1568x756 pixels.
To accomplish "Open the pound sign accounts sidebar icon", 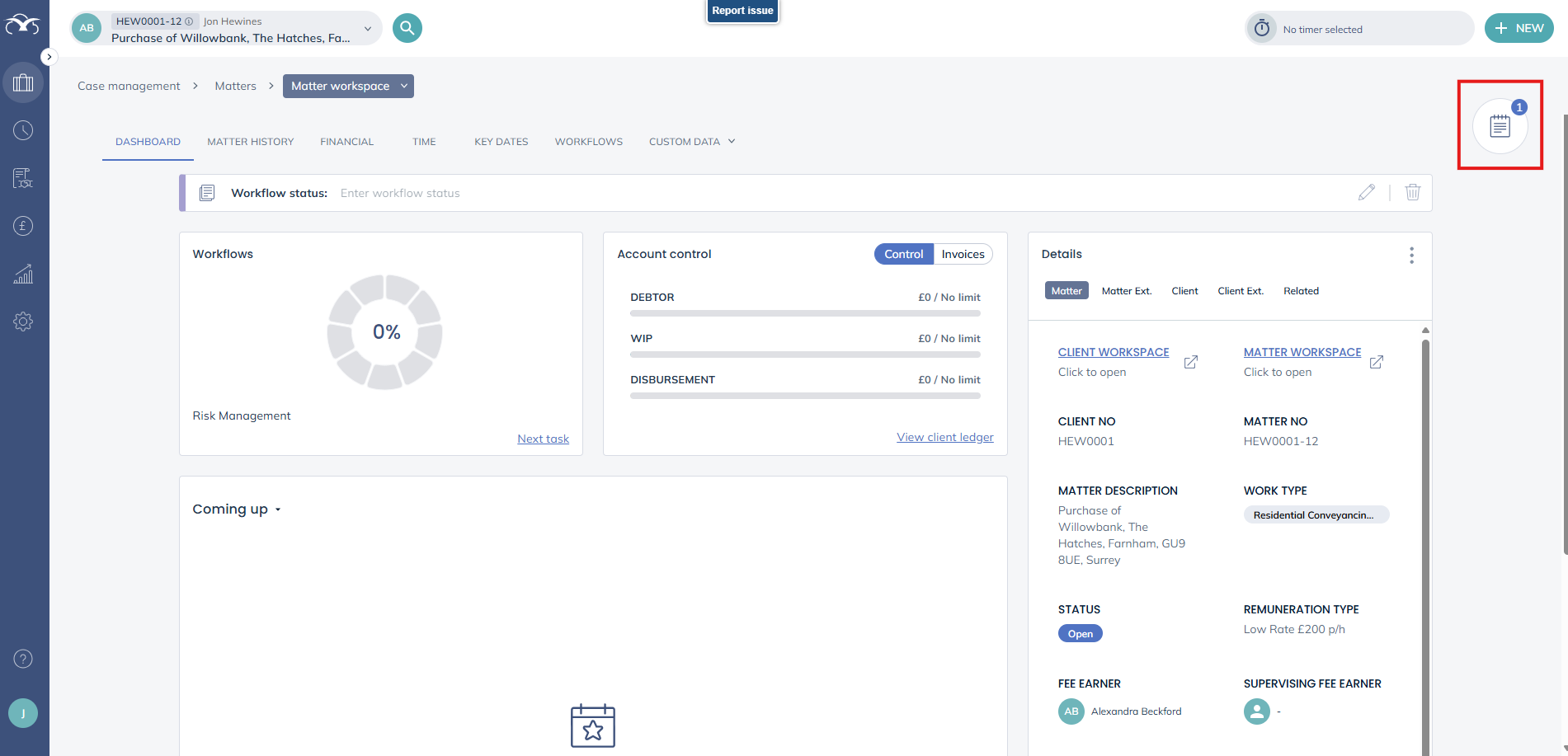I will pos(23,226).
